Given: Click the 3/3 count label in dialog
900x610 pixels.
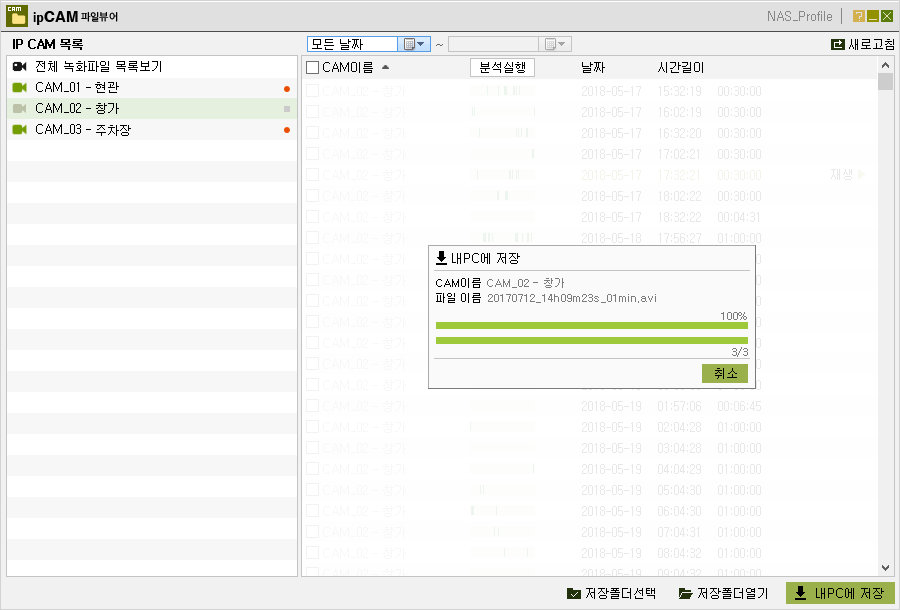Looking at the screenshot, I should click(x=739, y=352).
